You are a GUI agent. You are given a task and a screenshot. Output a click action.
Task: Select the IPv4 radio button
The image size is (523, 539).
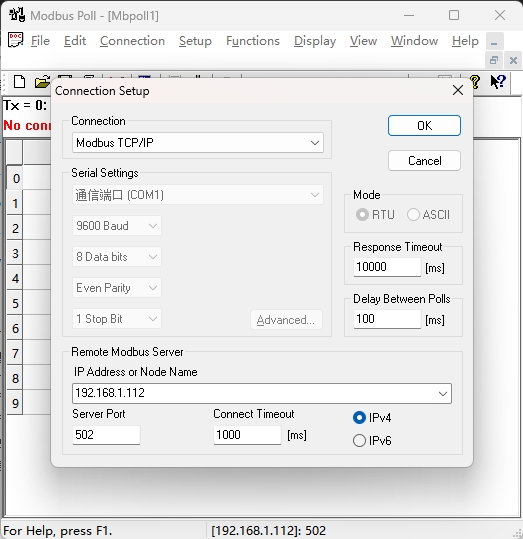[x=359, y=417]
